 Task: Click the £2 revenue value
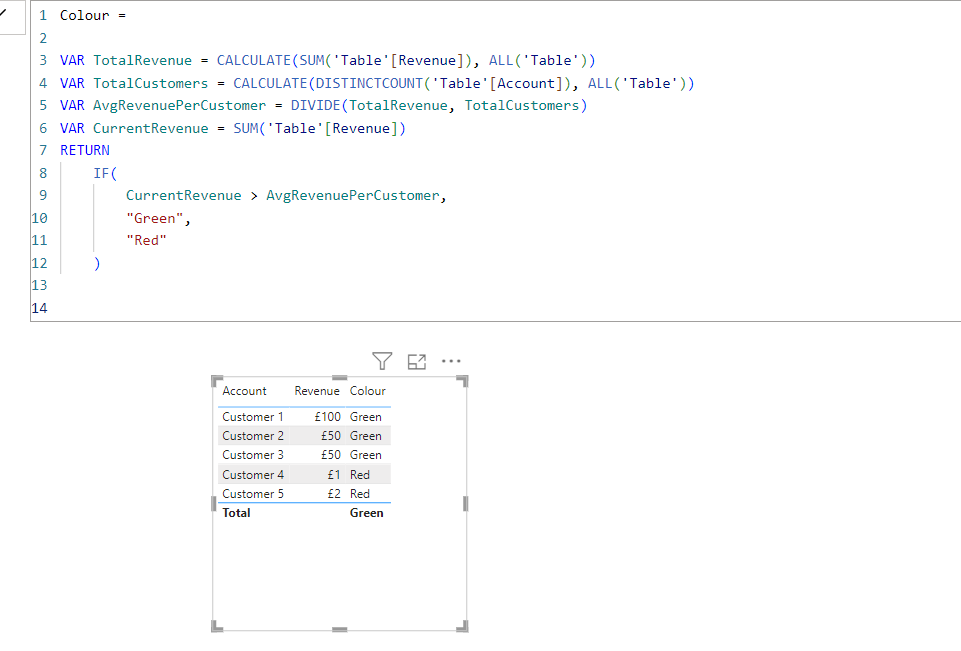point(334,493)
